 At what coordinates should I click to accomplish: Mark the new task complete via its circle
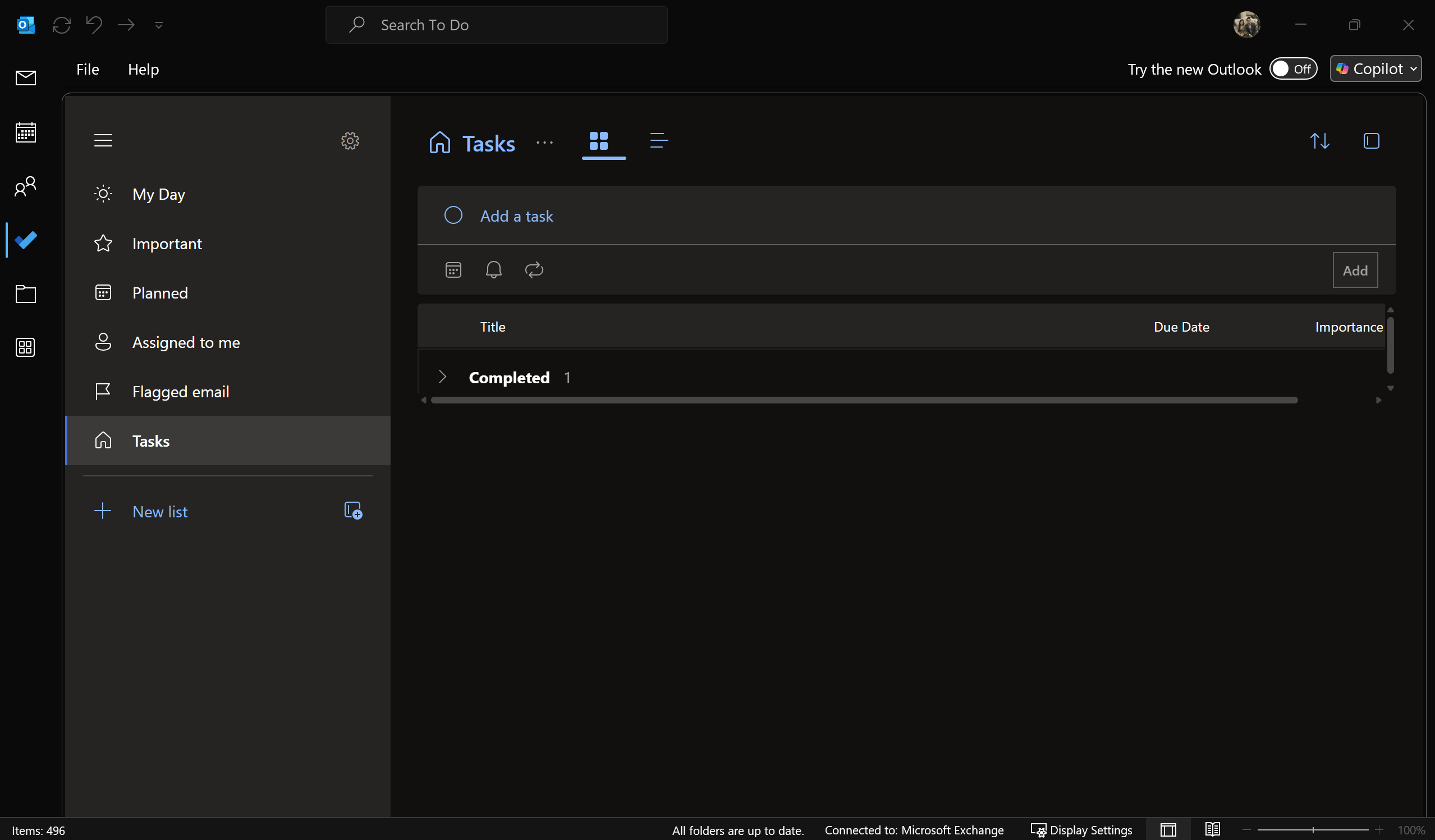pyautogui.click(x=453, y=215)
